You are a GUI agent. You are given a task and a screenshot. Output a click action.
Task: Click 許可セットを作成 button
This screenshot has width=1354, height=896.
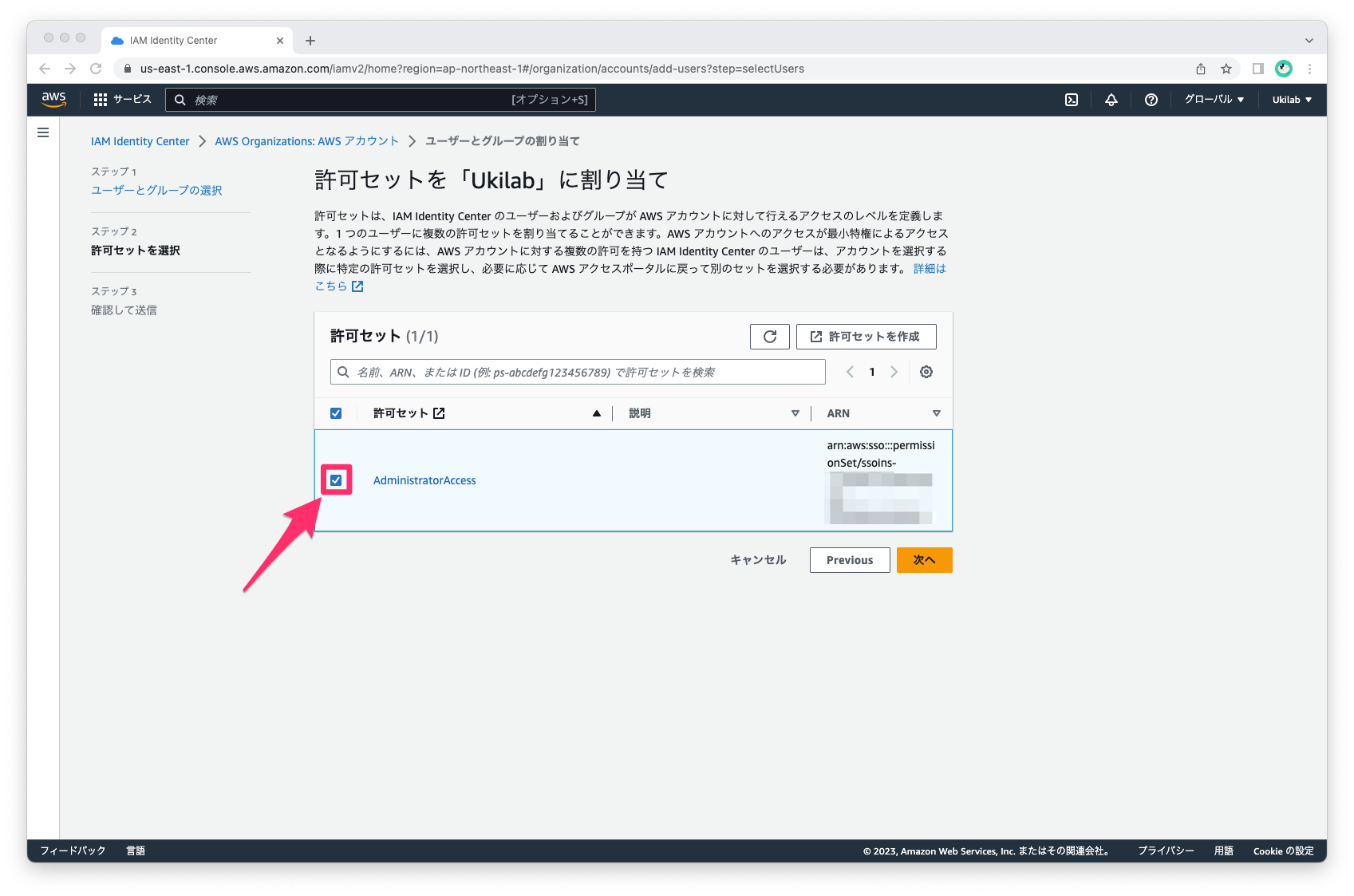click(x=866, y=337)
